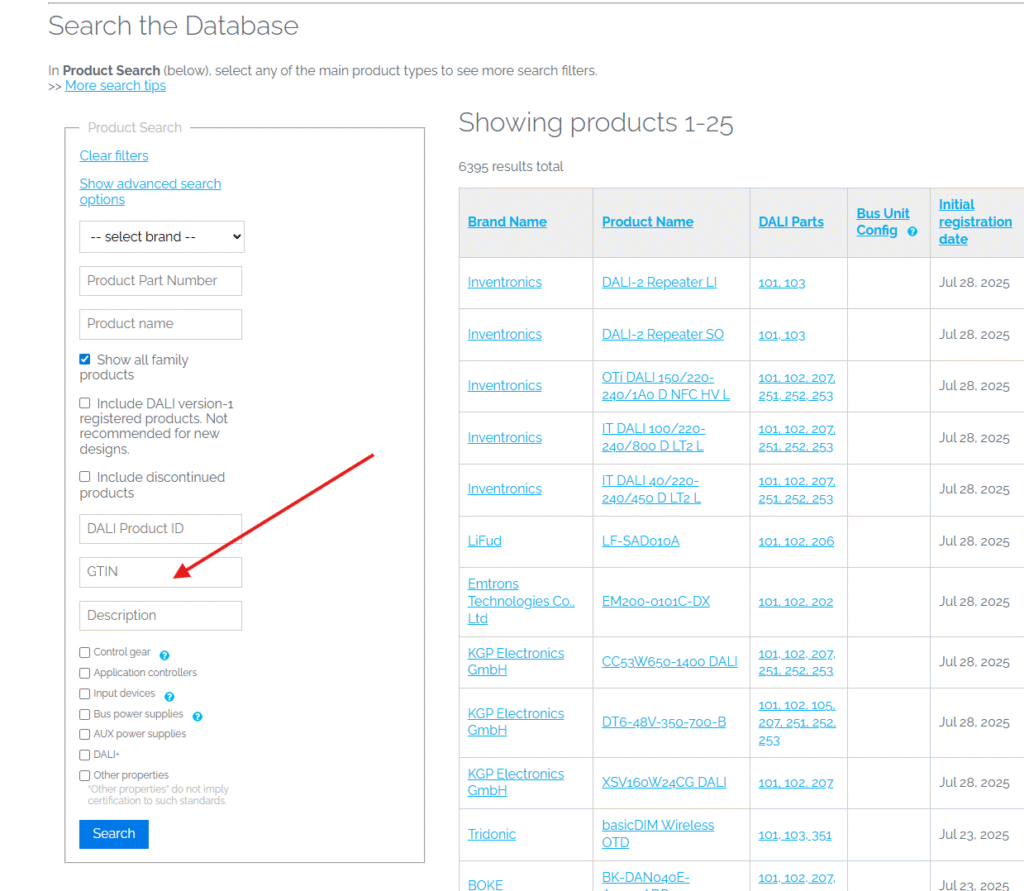Tick the Control gear checkbox
The image size is (1024, 891).
[84, 653]
